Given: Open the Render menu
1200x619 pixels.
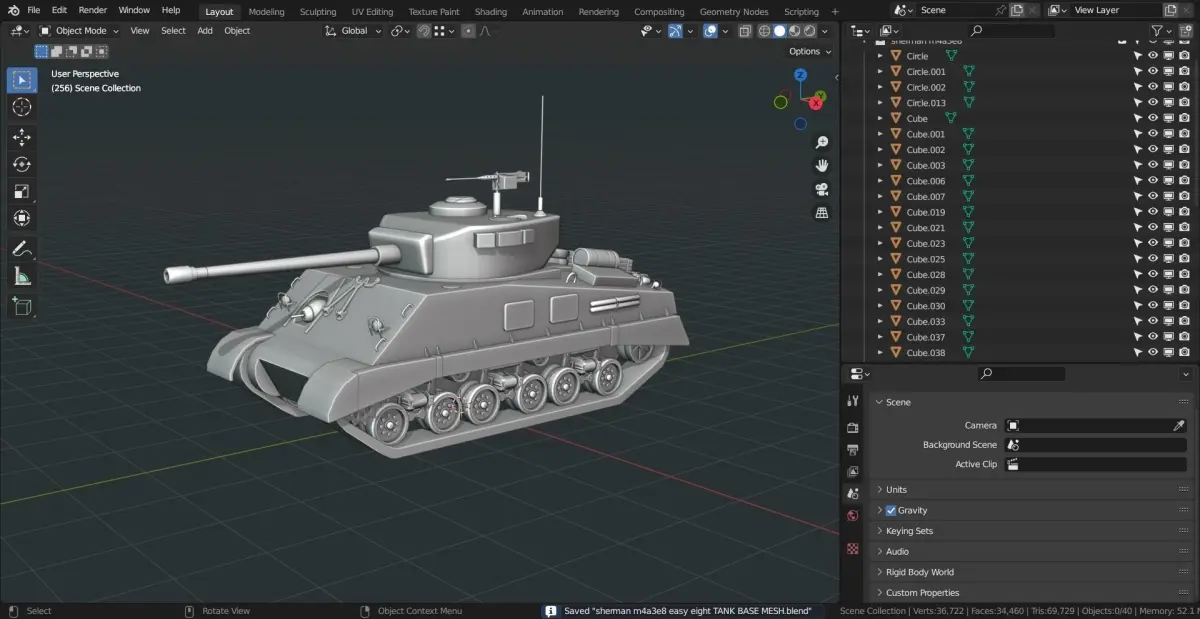Looking at the screenshot, I should tap(92, 10).
